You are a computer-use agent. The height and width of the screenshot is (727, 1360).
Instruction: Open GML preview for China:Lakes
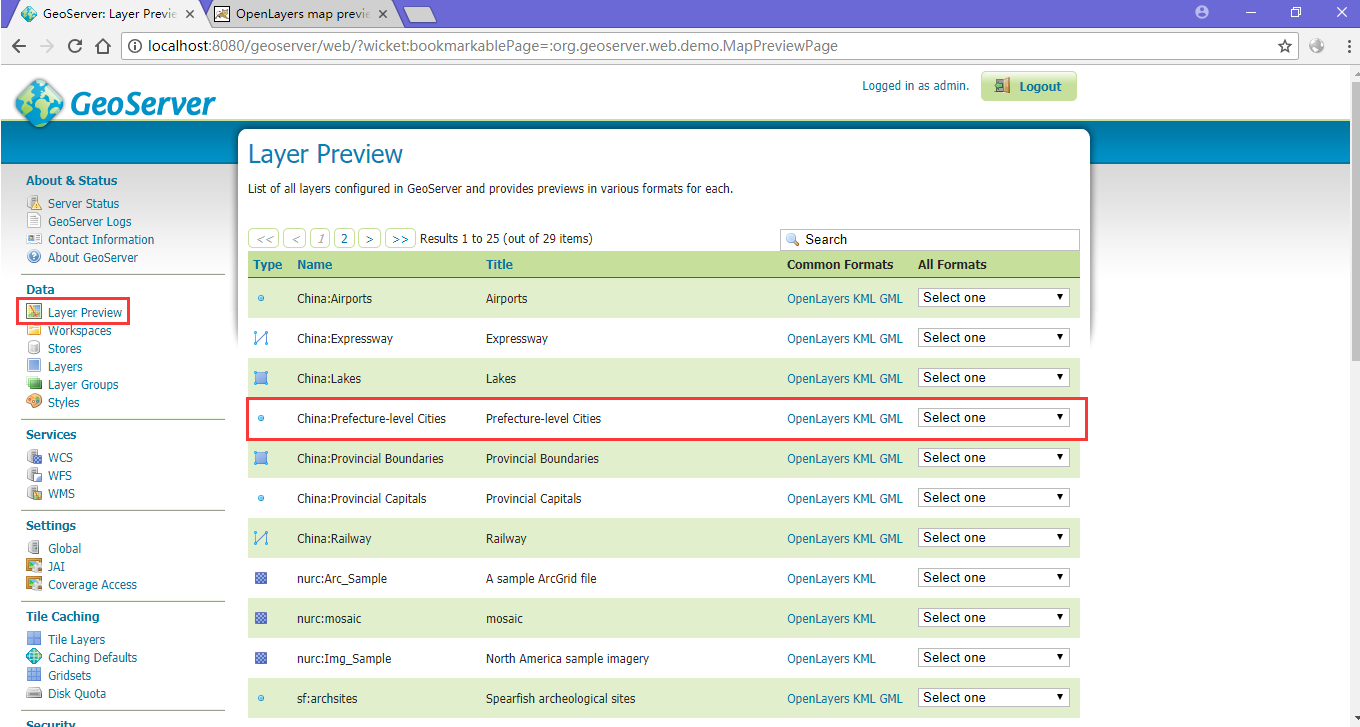pos(891,379)
